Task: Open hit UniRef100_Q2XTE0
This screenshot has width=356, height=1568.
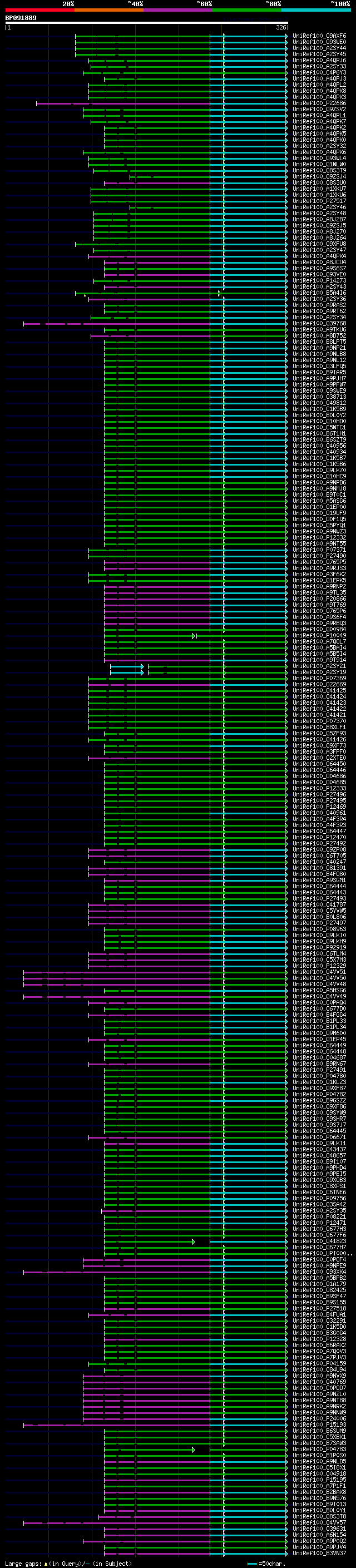Action: click(x=319, y=758)
